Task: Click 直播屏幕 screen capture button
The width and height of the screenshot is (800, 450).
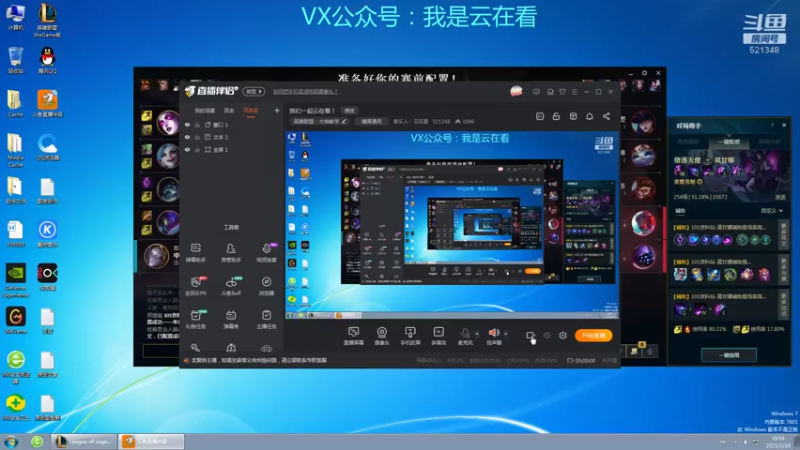Action: pyautogui.click(x=354, y=336)
